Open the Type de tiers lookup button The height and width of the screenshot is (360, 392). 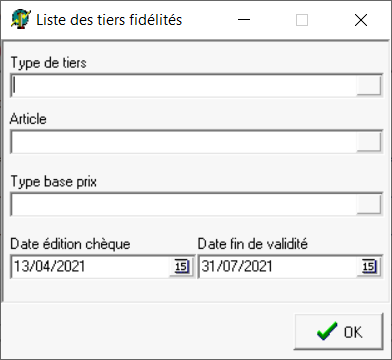point(369,86)
